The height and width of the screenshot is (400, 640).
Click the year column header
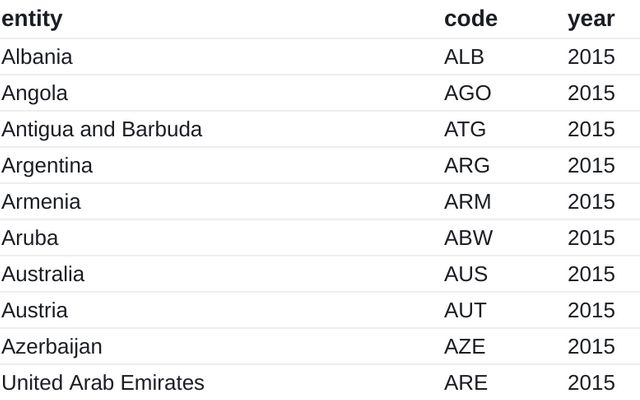591,19
